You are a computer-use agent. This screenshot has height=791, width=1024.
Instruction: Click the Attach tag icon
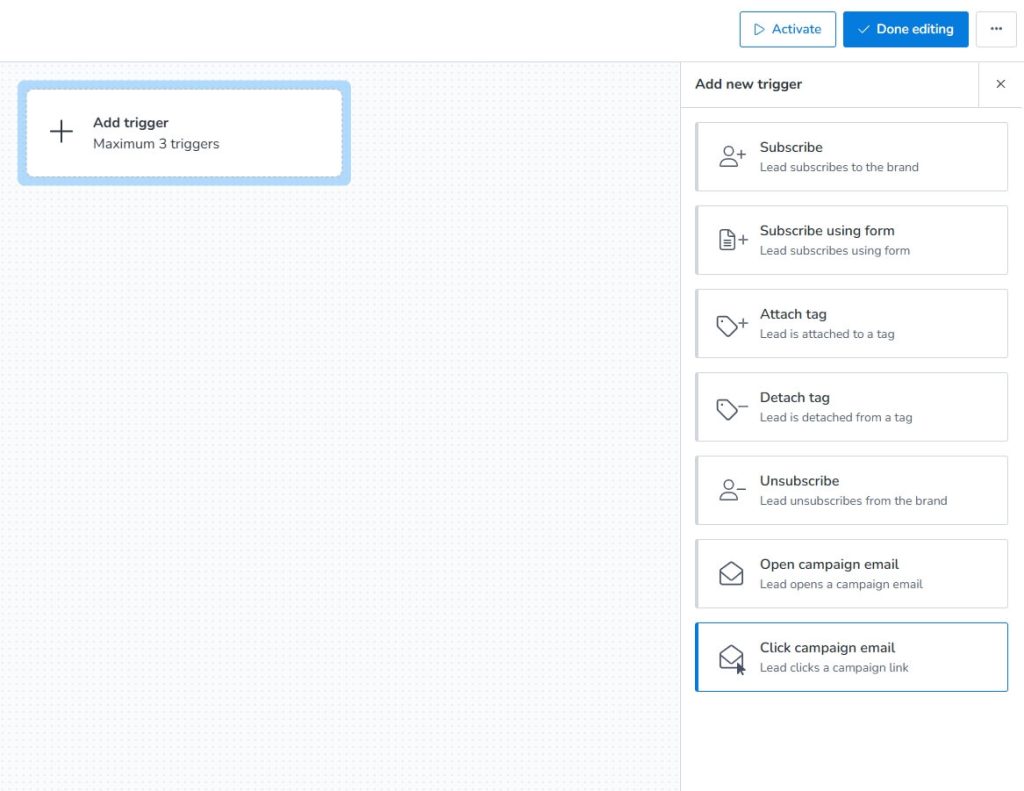[x=732, y=324]
